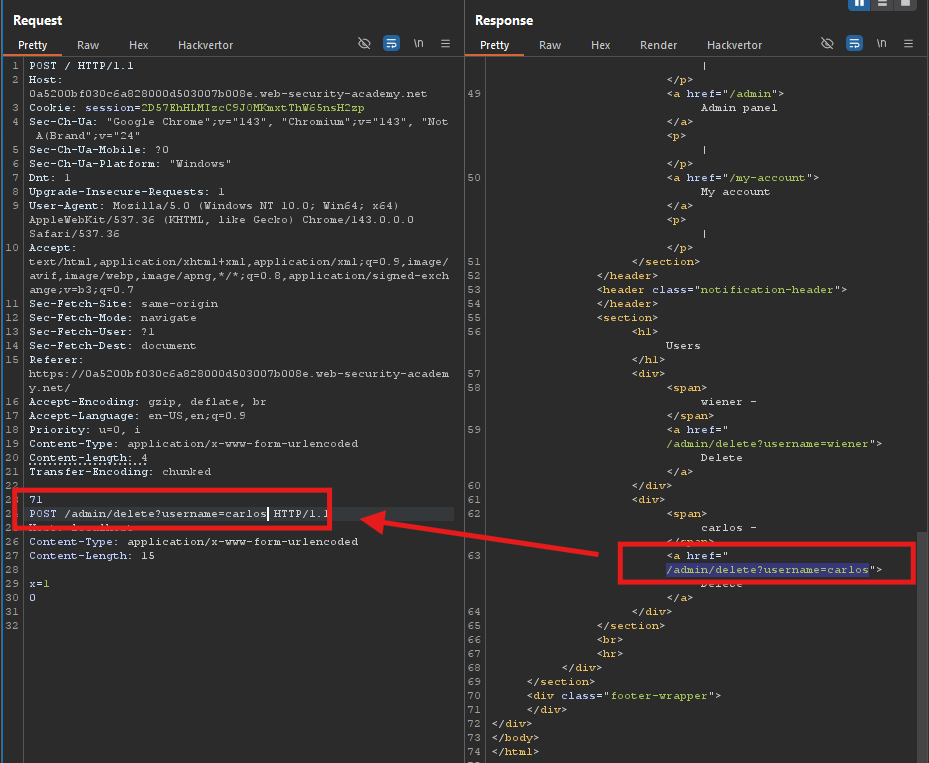
Task: Click the terminating '0' chunk on line 30
Action: 33,598
